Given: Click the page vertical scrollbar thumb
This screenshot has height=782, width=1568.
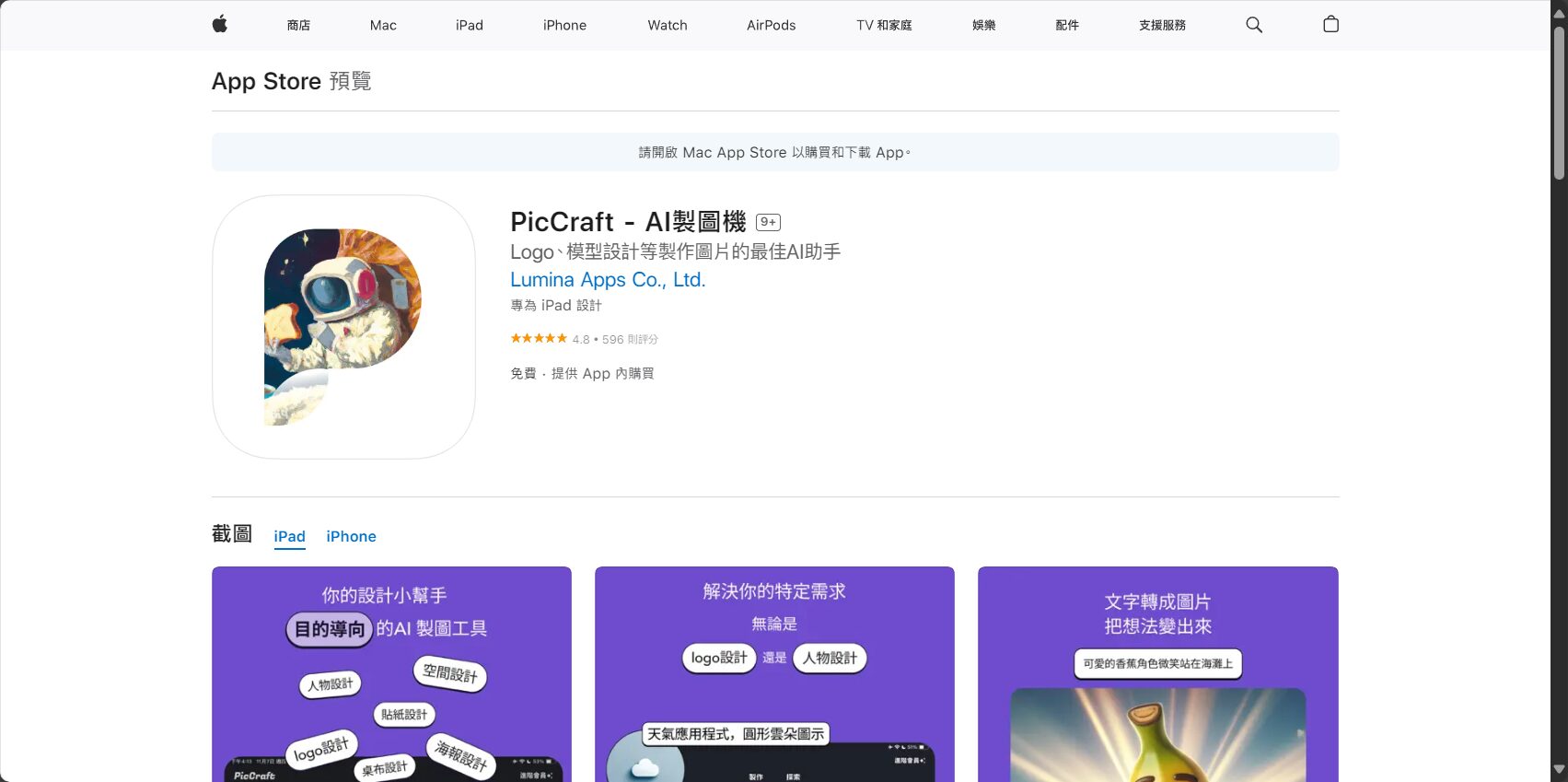Looking at the screenshot, I should tap(1559, 101).
